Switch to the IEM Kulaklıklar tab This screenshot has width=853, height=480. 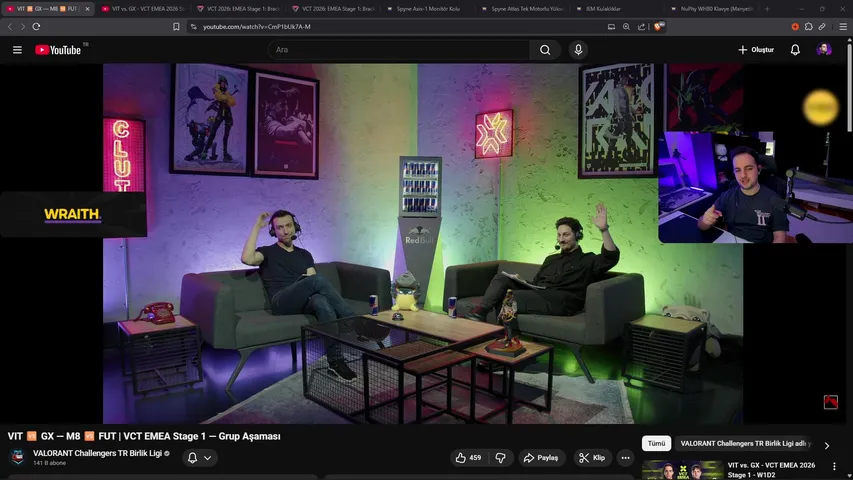(x=617, y=9)
